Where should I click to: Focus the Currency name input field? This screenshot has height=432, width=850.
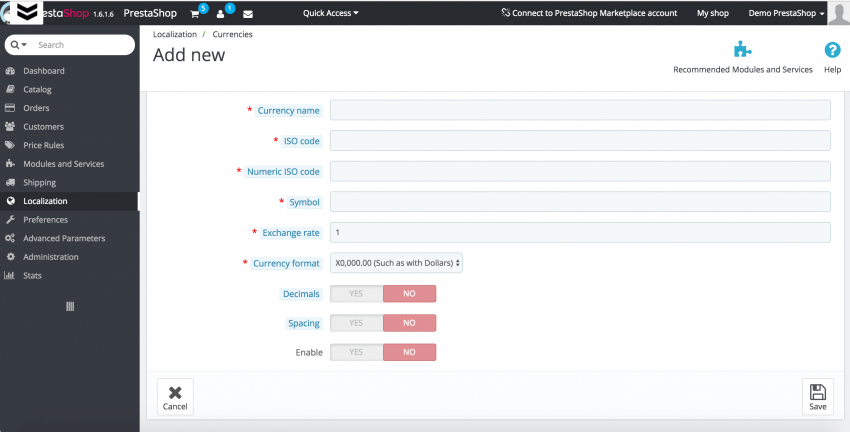(x=580, y=110)
